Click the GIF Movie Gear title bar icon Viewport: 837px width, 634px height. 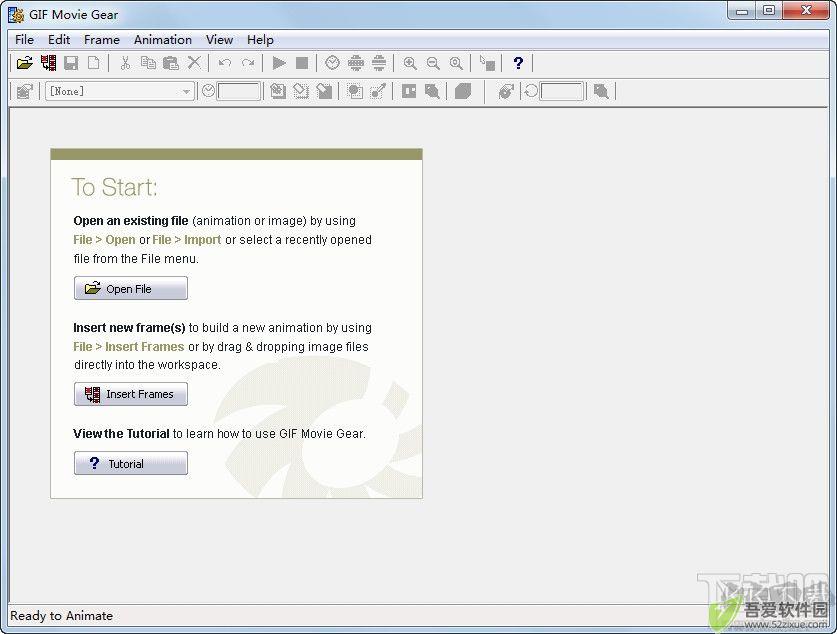point(16,14)
